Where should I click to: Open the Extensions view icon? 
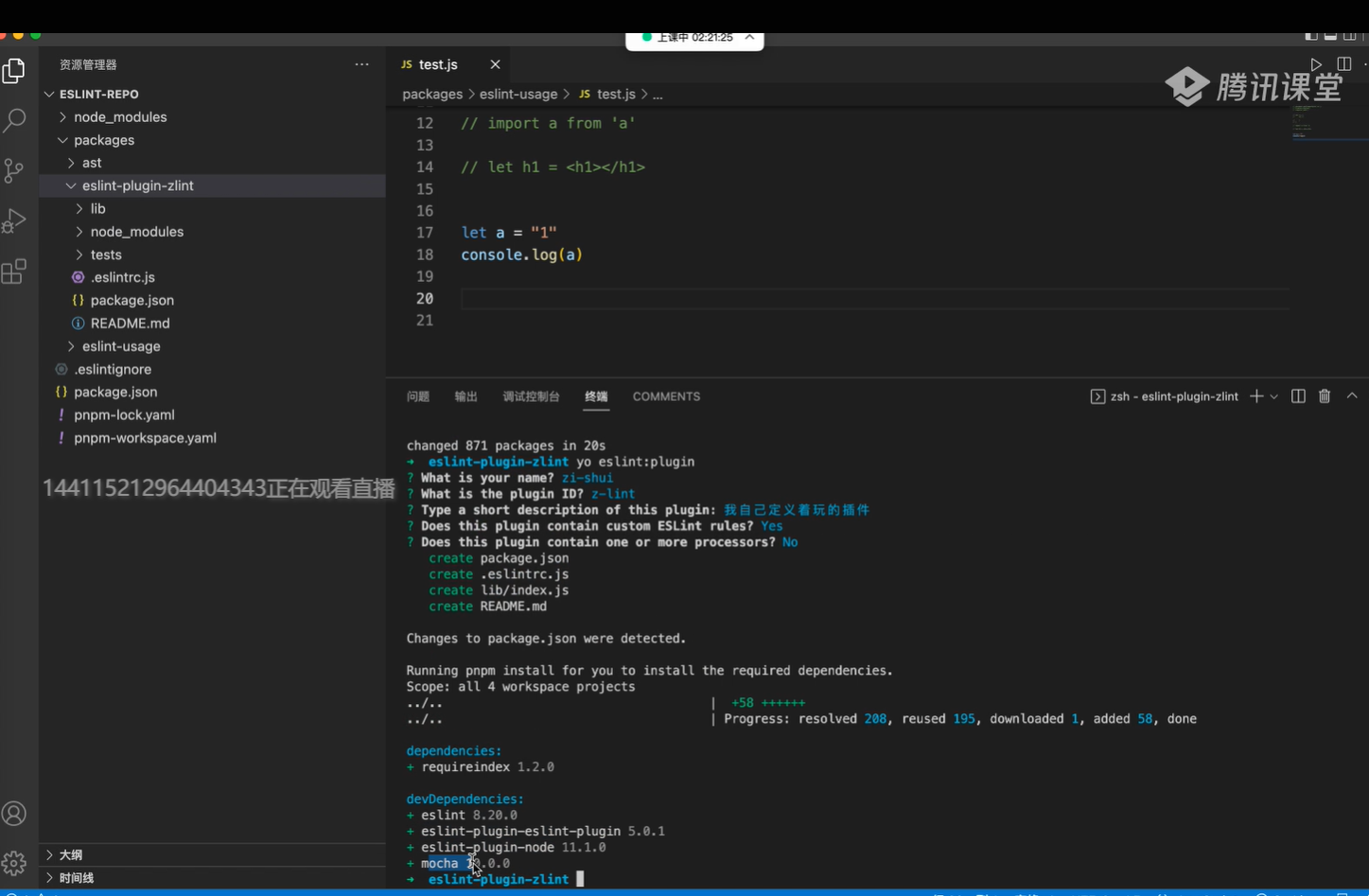14,272
